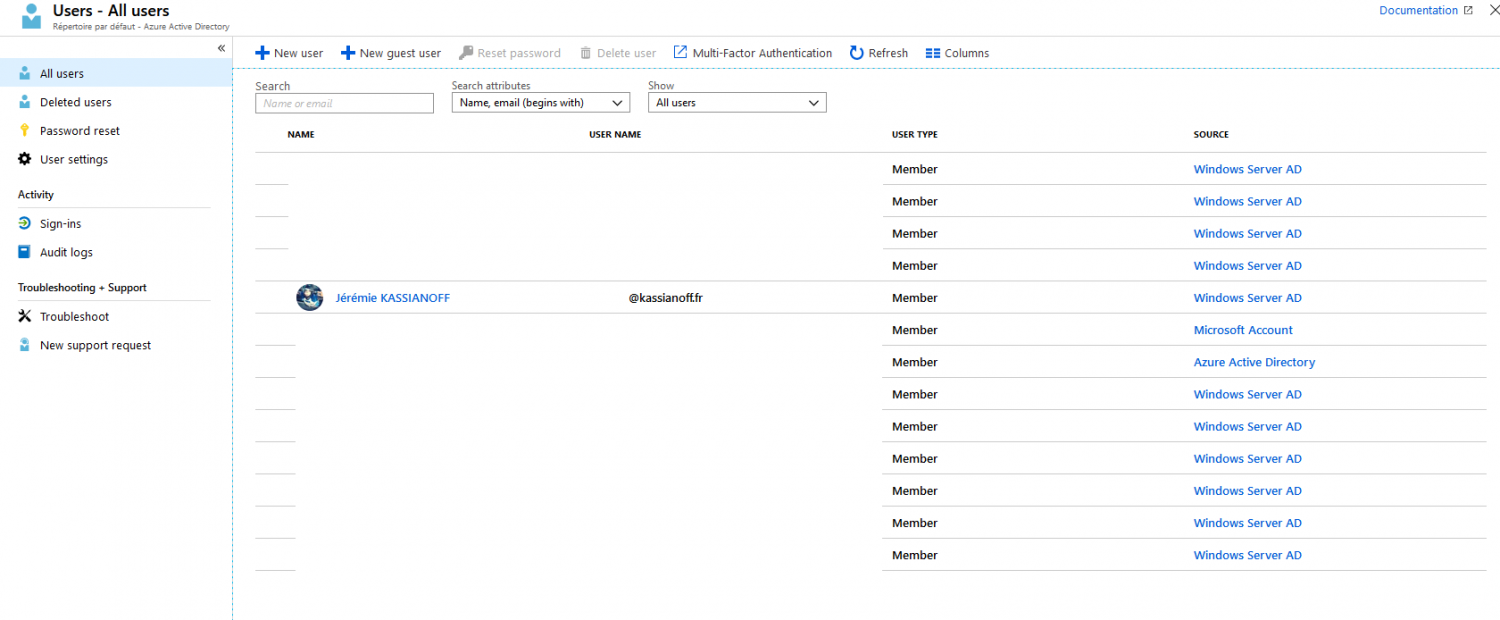Click the New support request icon

coord(25,345)
